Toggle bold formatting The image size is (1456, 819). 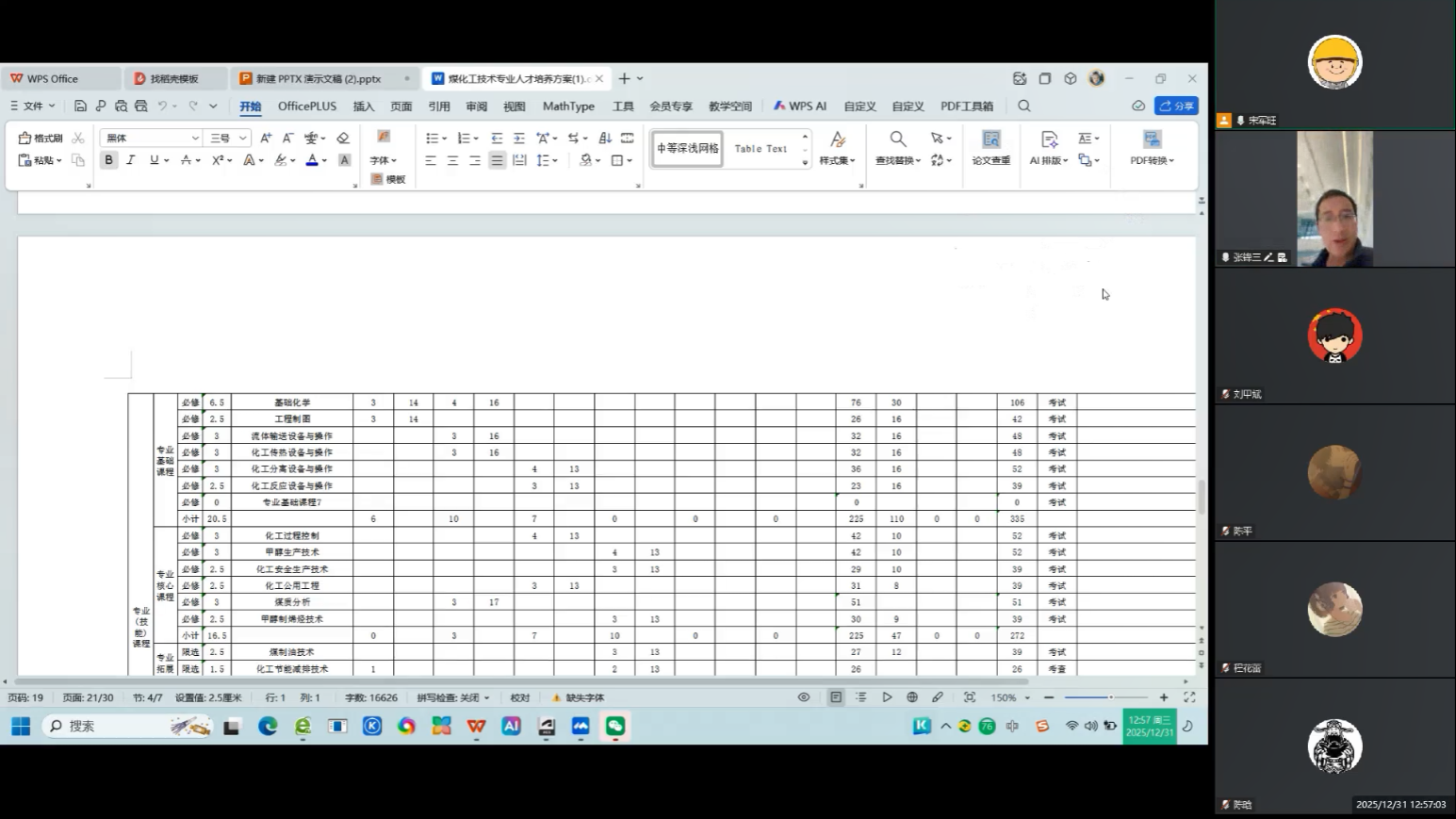[109, 160]
